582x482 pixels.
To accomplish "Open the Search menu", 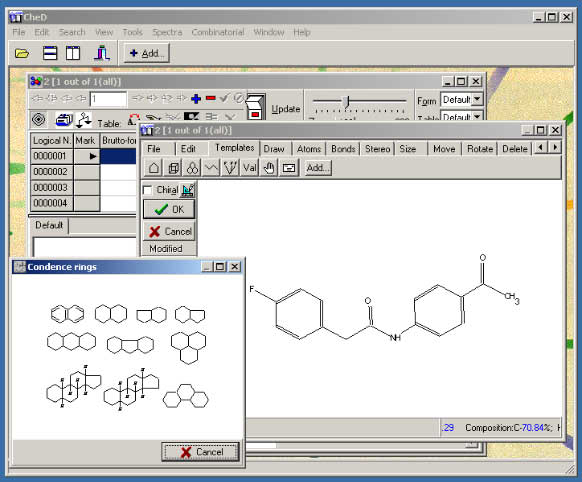I will click(x=72, y=32).
